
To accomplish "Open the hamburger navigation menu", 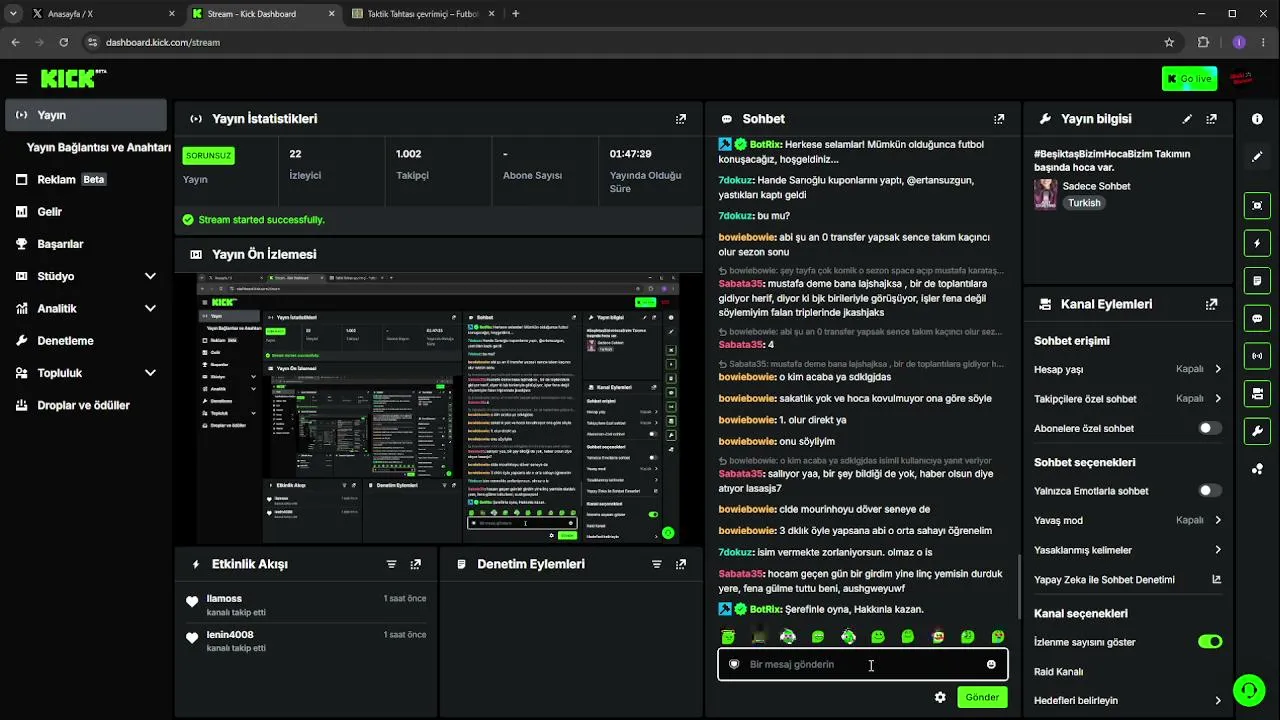I will pos(21,79).
